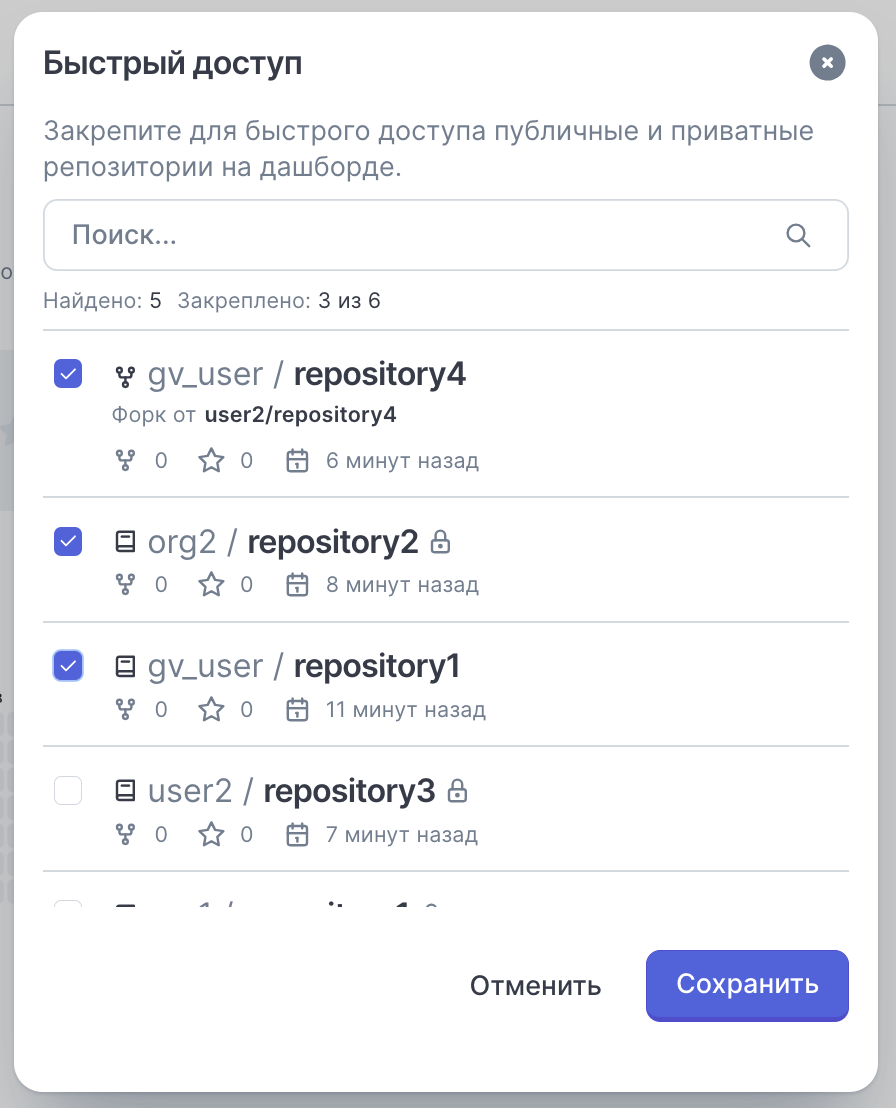Viewport: 896px width, 1108px height.
Task: Click the lock icon next to org2 / repository2
Action: pyautogui.click(x=440, y=542)
